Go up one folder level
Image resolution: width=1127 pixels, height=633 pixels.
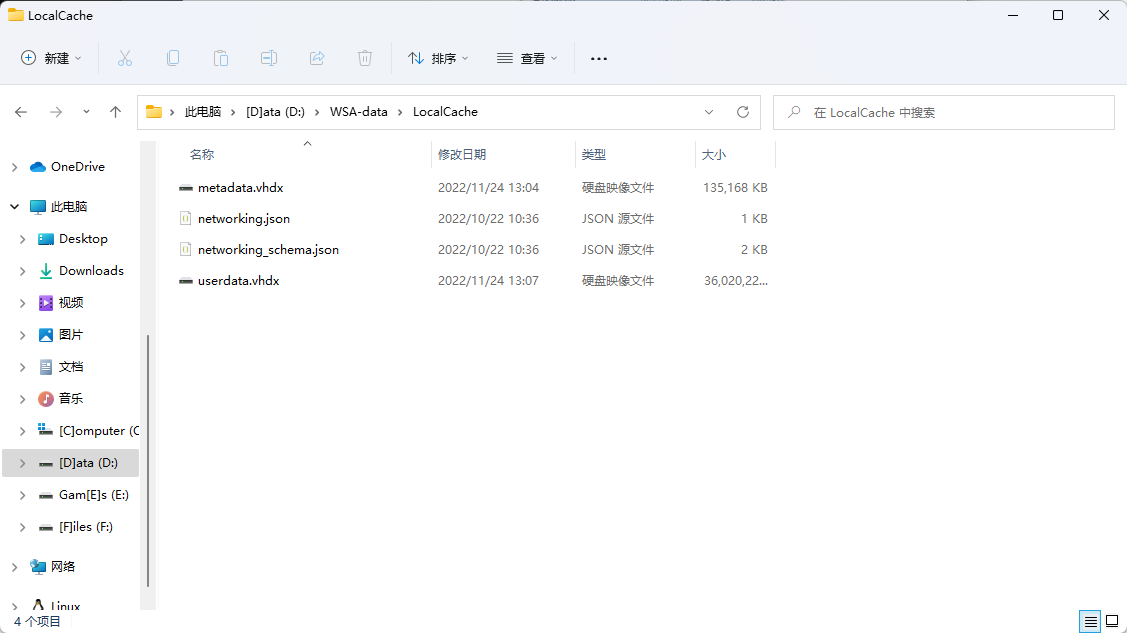point(116,112)
